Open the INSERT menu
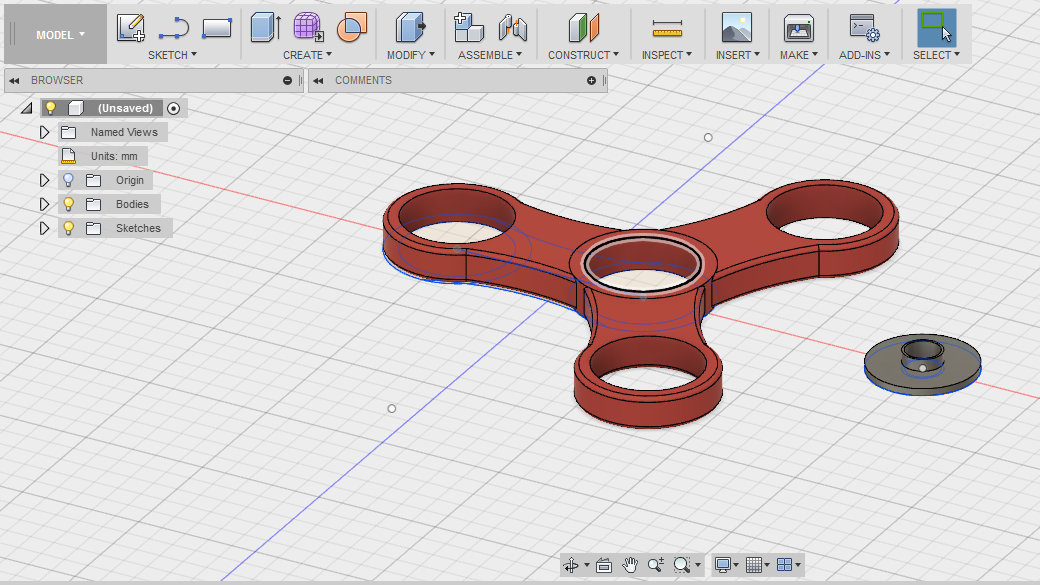 tap(738, 55)
